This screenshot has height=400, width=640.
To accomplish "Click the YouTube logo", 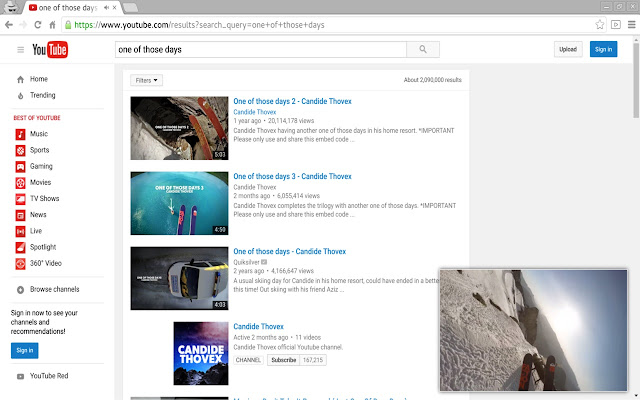I will (x=50, y=50).
